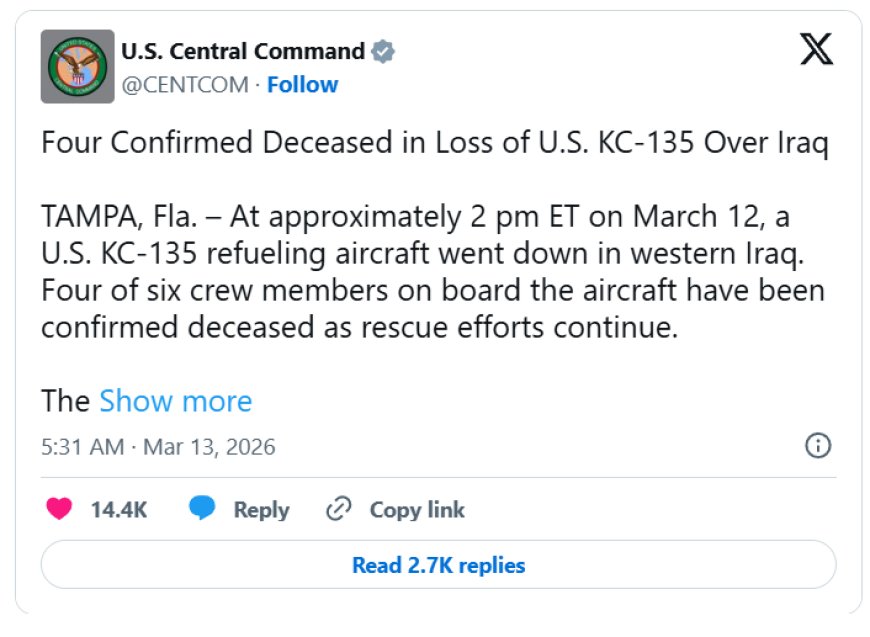Click the "Four Confirmed Deceased" headline text
Viewport: 870px width, 637px height.
point(434,143)
